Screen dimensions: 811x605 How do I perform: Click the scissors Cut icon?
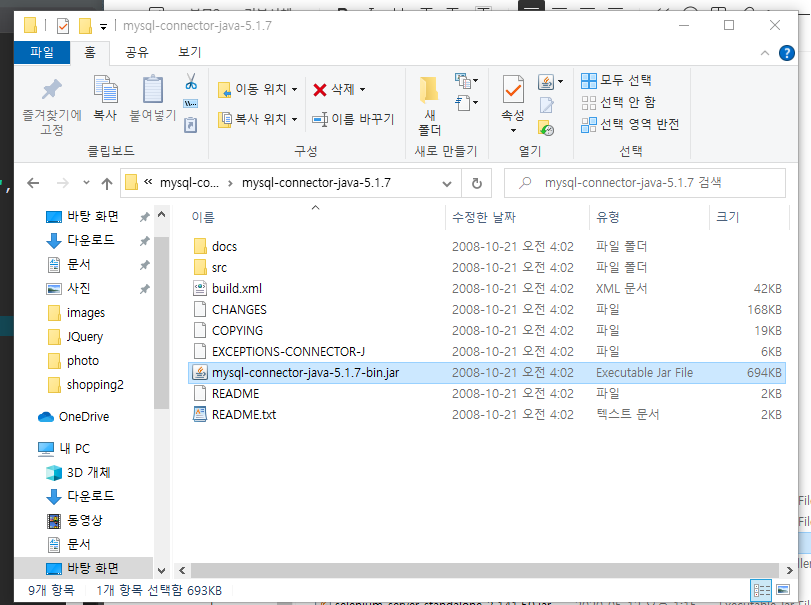coord(191,81)
